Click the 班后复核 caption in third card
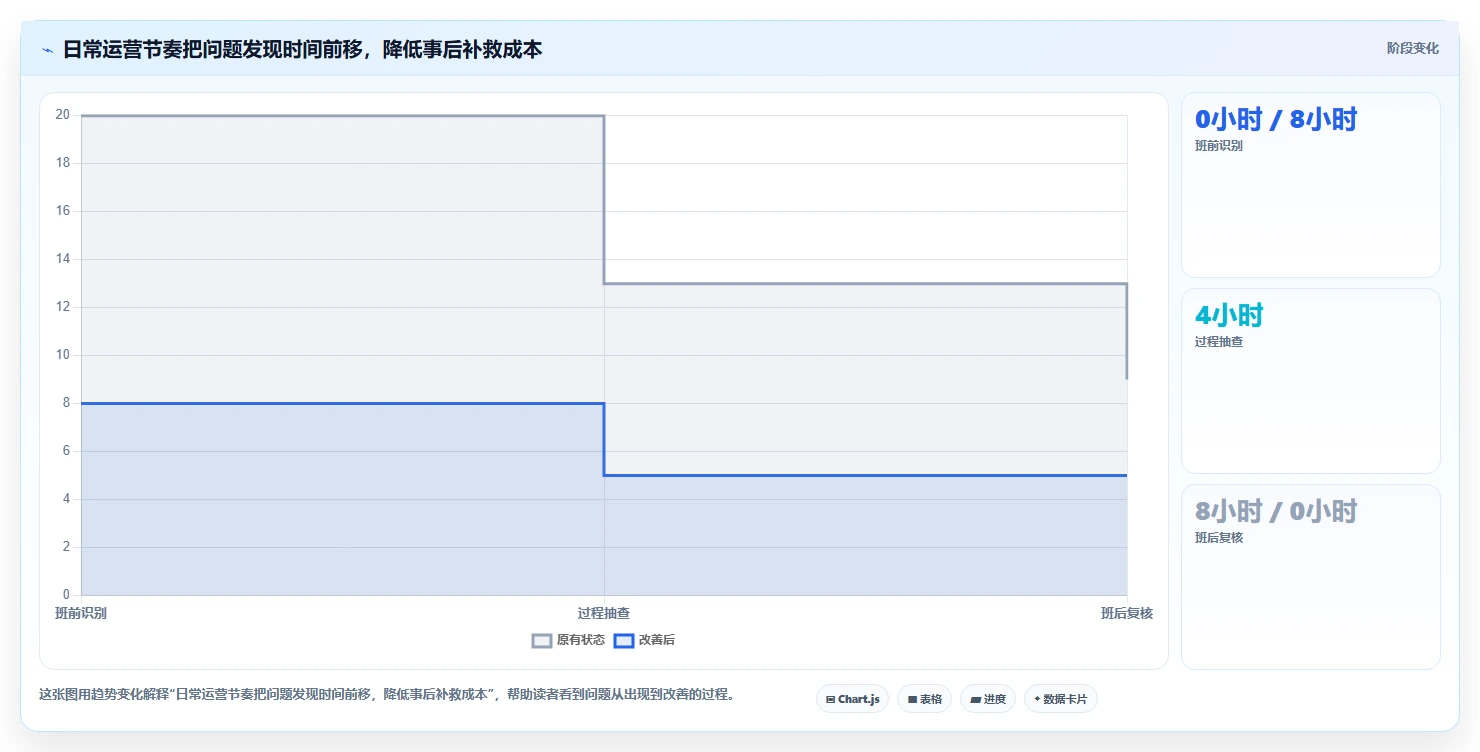 point(1219,538)
